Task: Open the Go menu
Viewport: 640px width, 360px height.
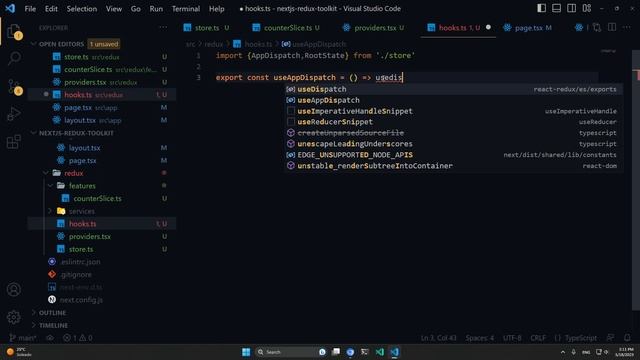Action: (136, 9)
